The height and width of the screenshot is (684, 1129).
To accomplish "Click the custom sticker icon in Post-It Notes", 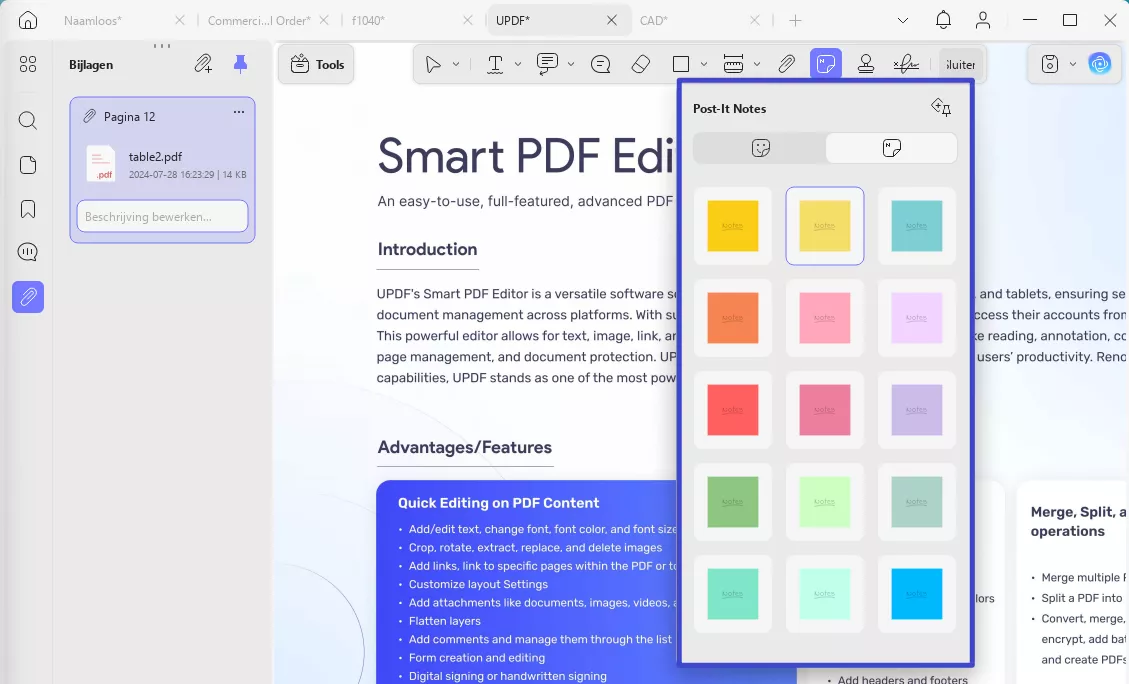I will 941,108.
